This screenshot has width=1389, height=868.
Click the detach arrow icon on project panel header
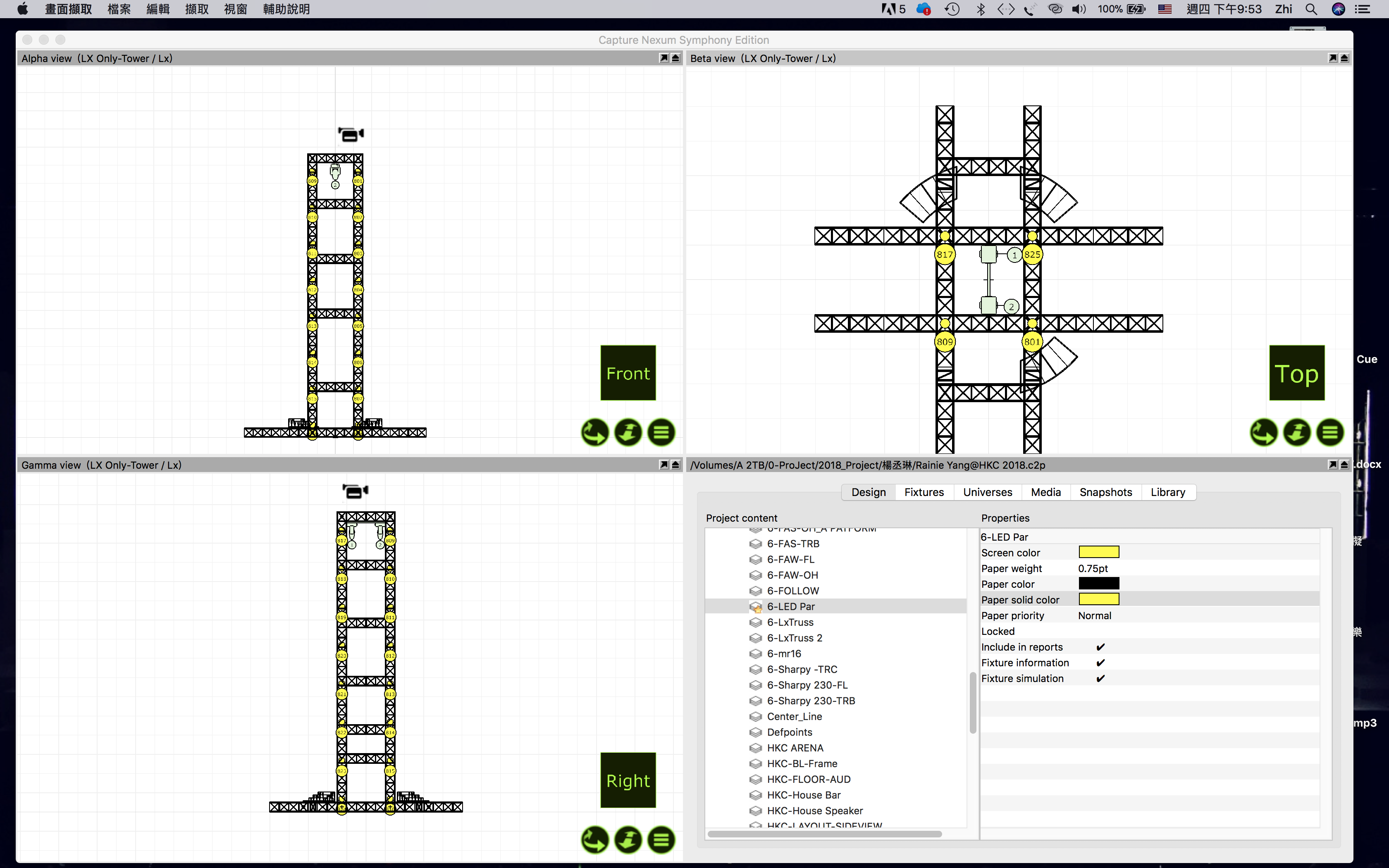click(1333, 465)
